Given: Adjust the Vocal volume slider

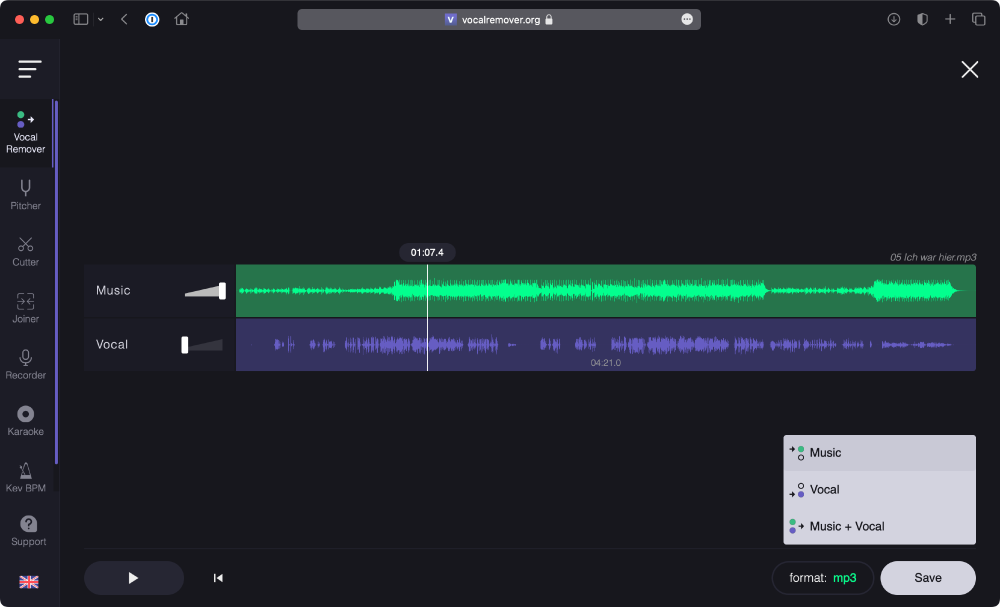Looking at the screenshot, I should point(202,345).
